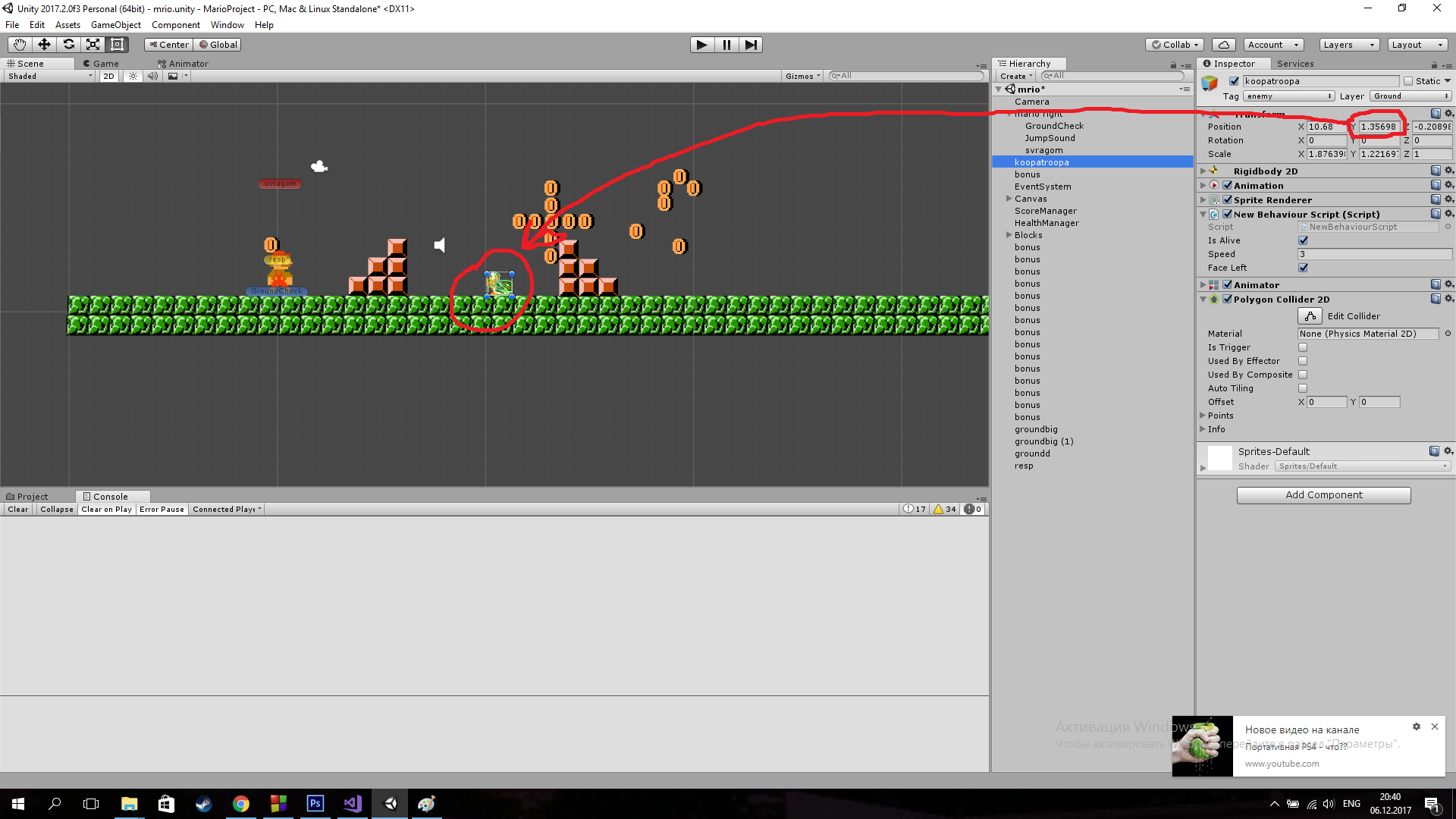Open Polygon Collider 2D gear menu
1456x819 pixels.
(x=1448, y=299)
